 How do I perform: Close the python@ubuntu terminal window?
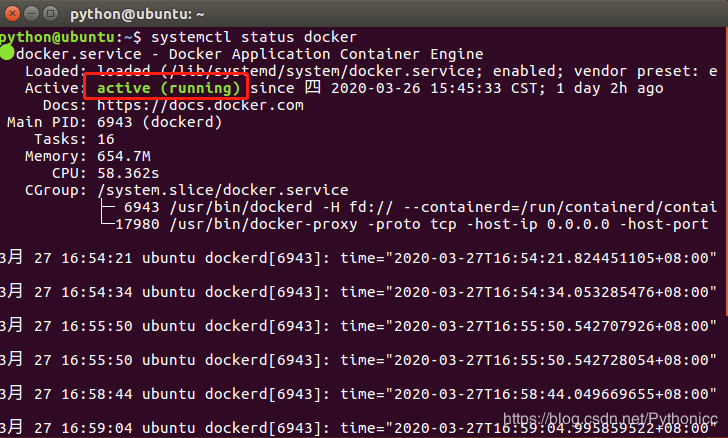point(12,13)
